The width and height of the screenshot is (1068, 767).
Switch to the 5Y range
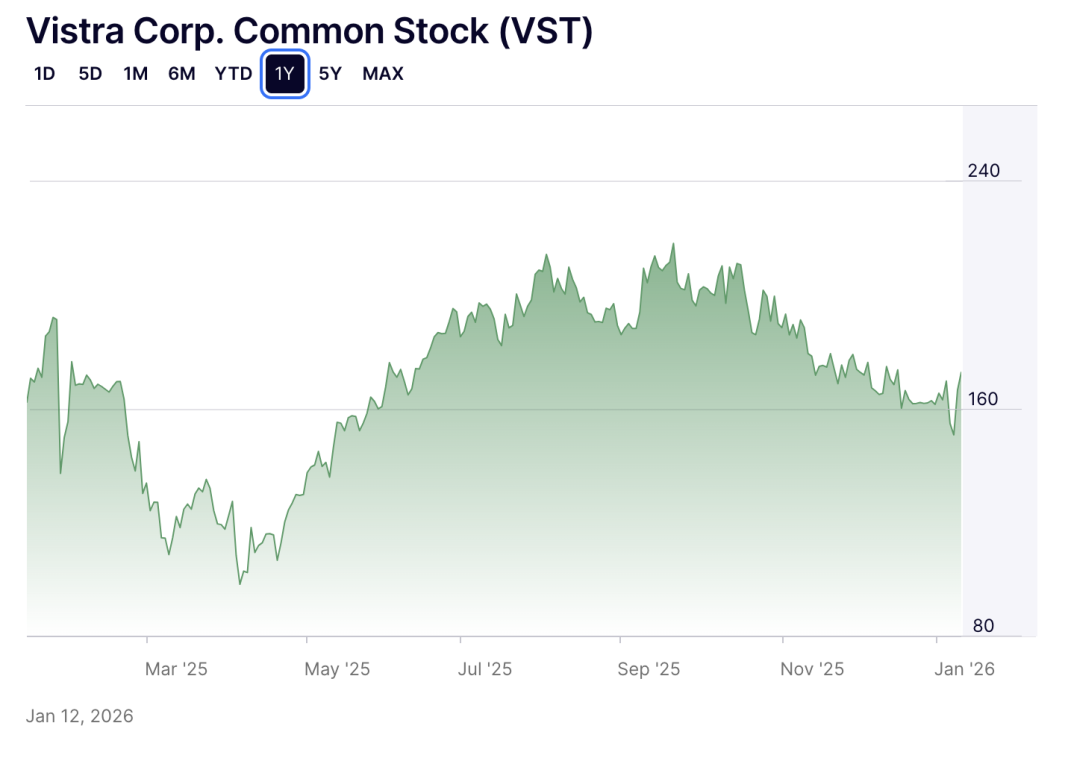pyautogui.click(x=330, y=74)
